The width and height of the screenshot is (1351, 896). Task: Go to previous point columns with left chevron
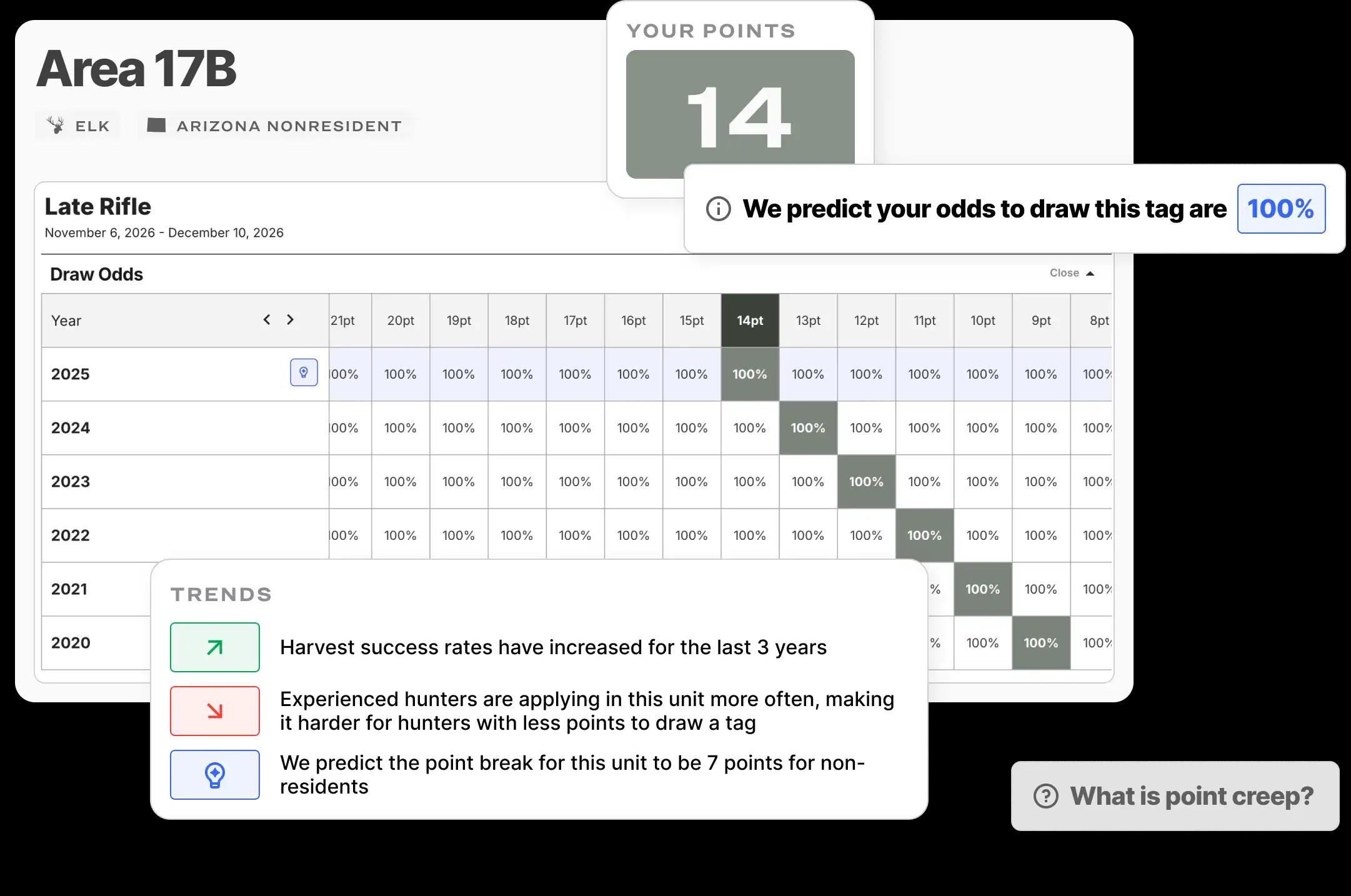pyautogui.click(x=267, y=320)
